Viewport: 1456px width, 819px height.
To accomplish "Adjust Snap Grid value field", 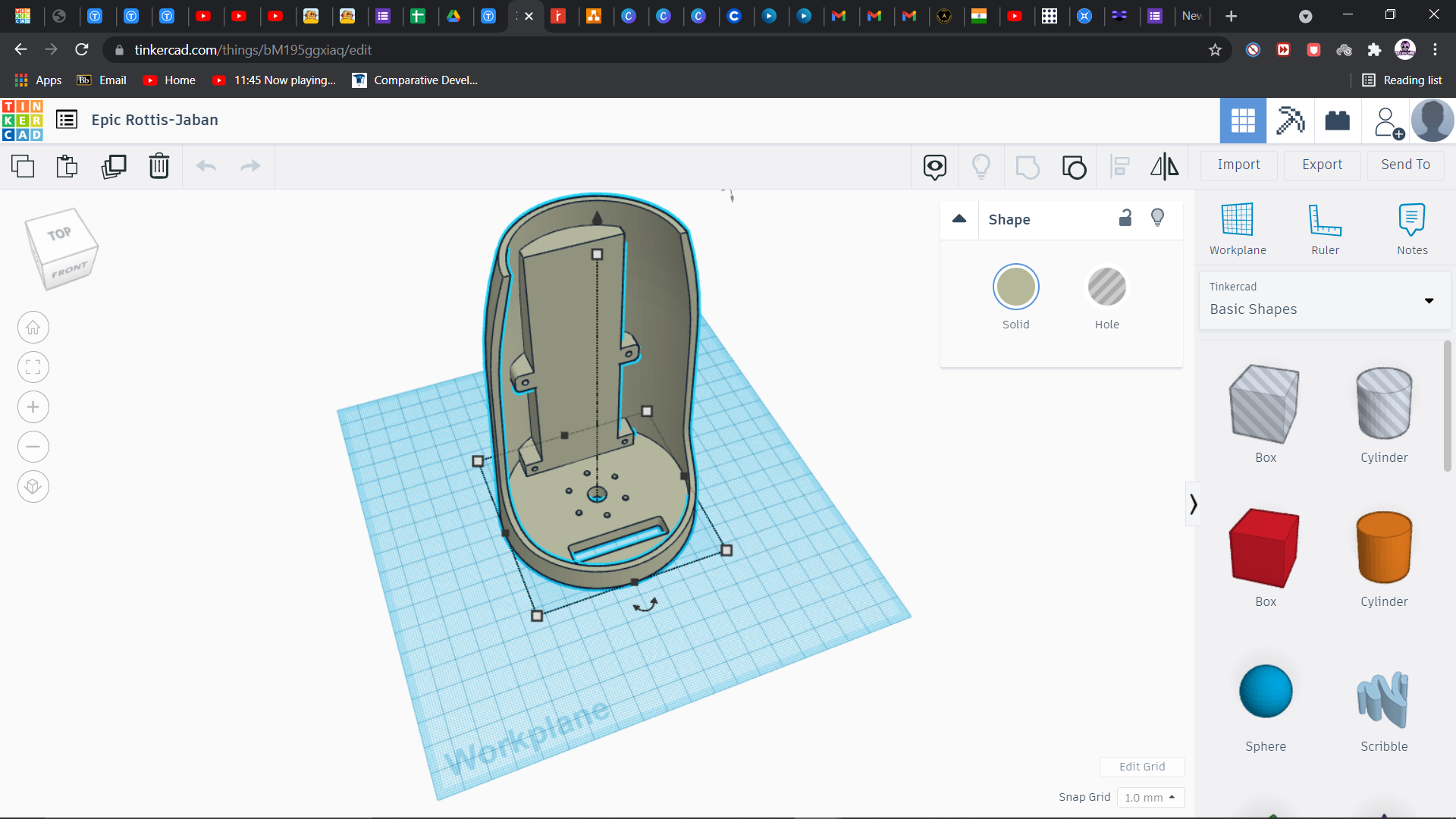I will click(1150, 796).
